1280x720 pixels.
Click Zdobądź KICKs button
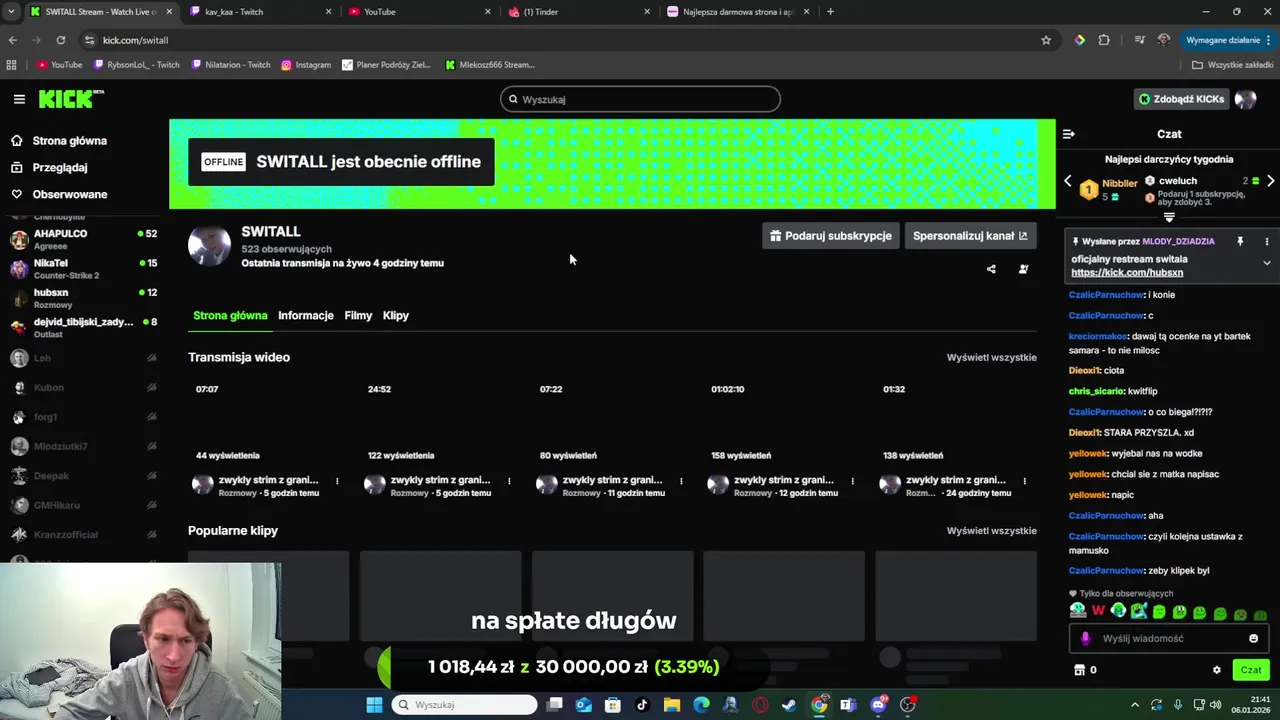1181,99
